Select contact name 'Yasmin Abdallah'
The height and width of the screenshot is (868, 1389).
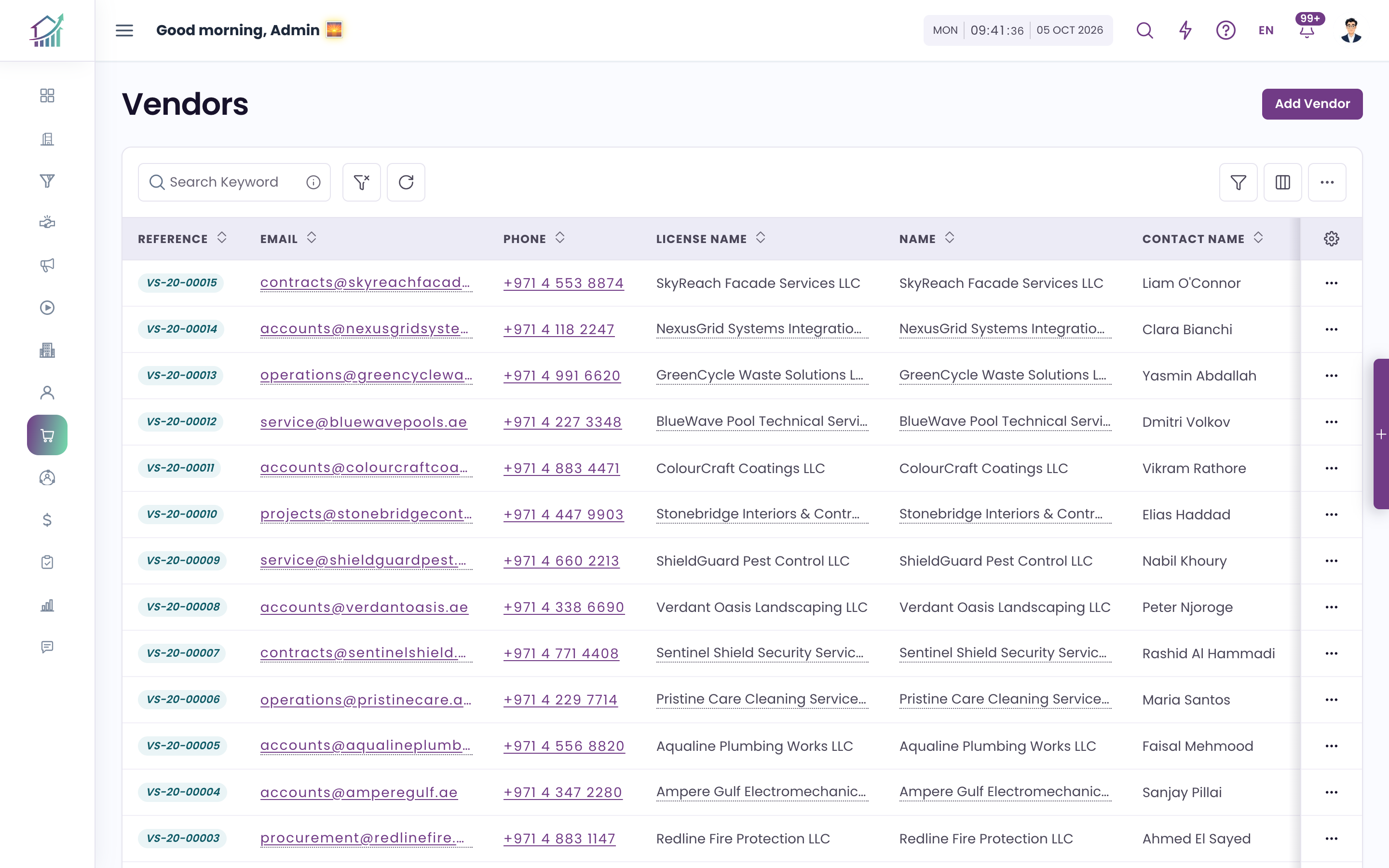coord(1199,376)
